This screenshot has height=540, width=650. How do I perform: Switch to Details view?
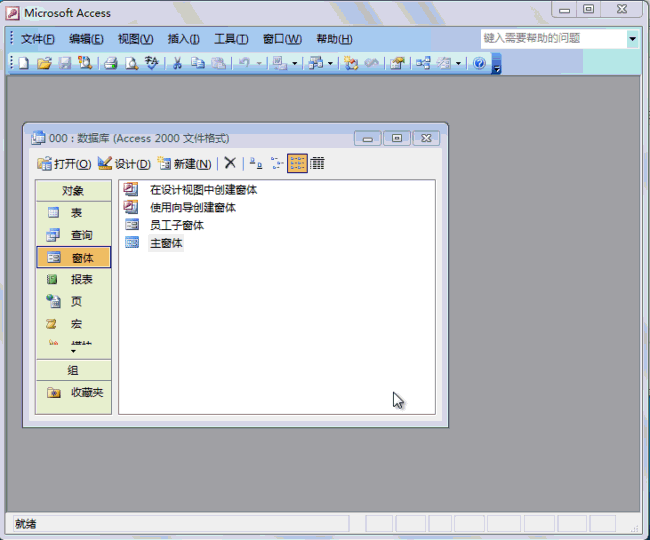[317, 163]
